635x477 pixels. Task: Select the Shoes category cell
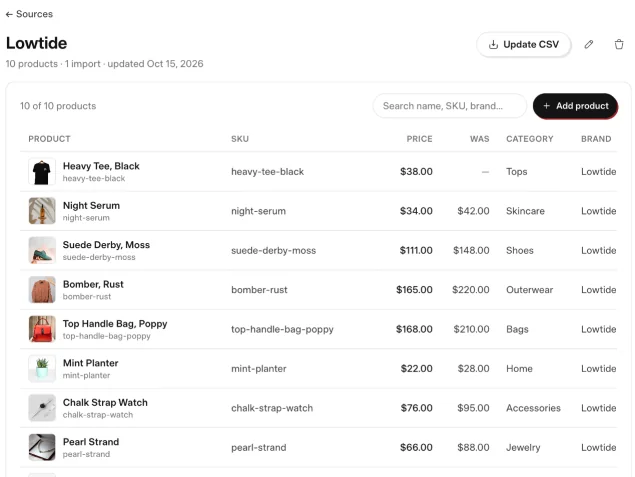(520, 250)
